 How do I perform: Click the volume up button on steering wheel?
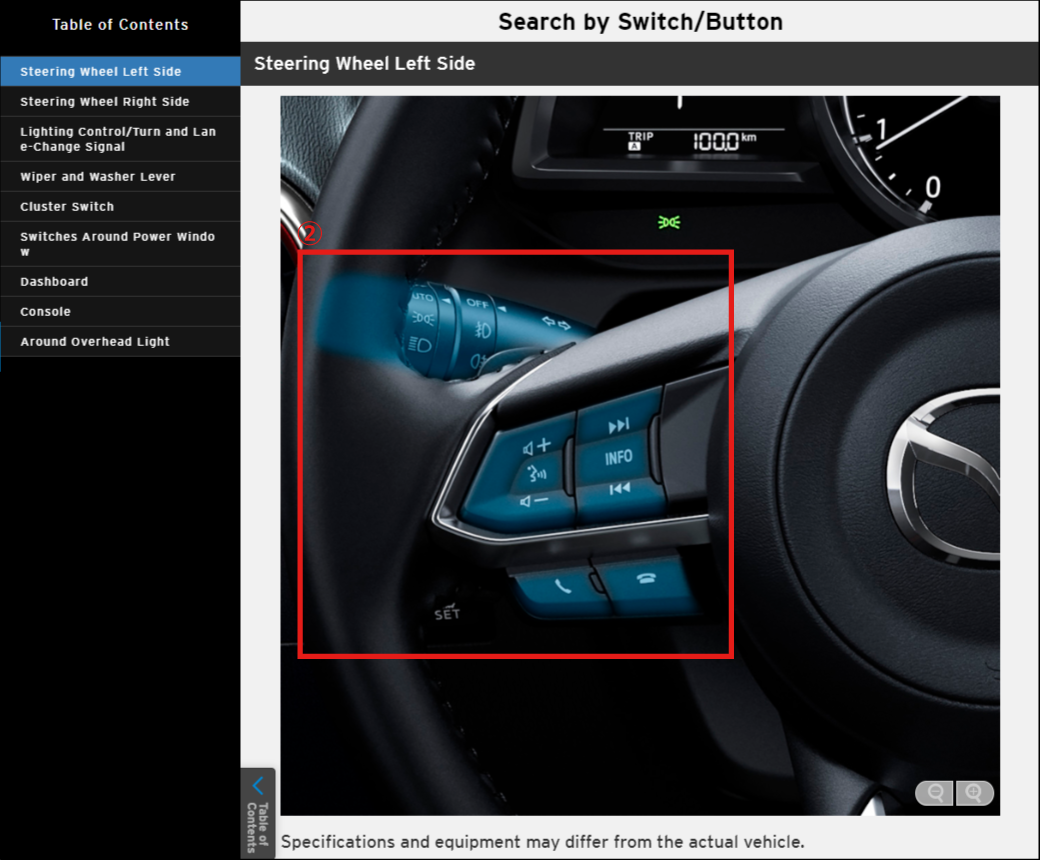537,445
